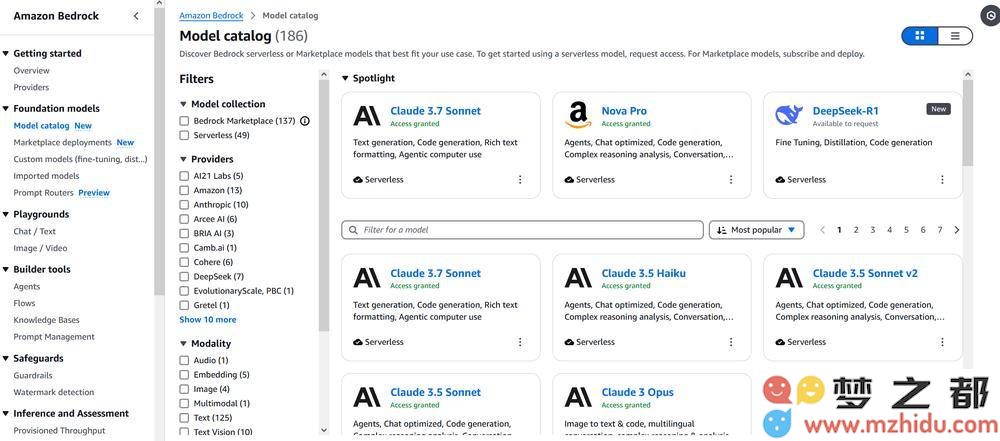The height and width of the screenshot is (441, 1000).
Task: Open Claude 3.5 Sonnet v2 options menu
Action: tap(942, 342)
